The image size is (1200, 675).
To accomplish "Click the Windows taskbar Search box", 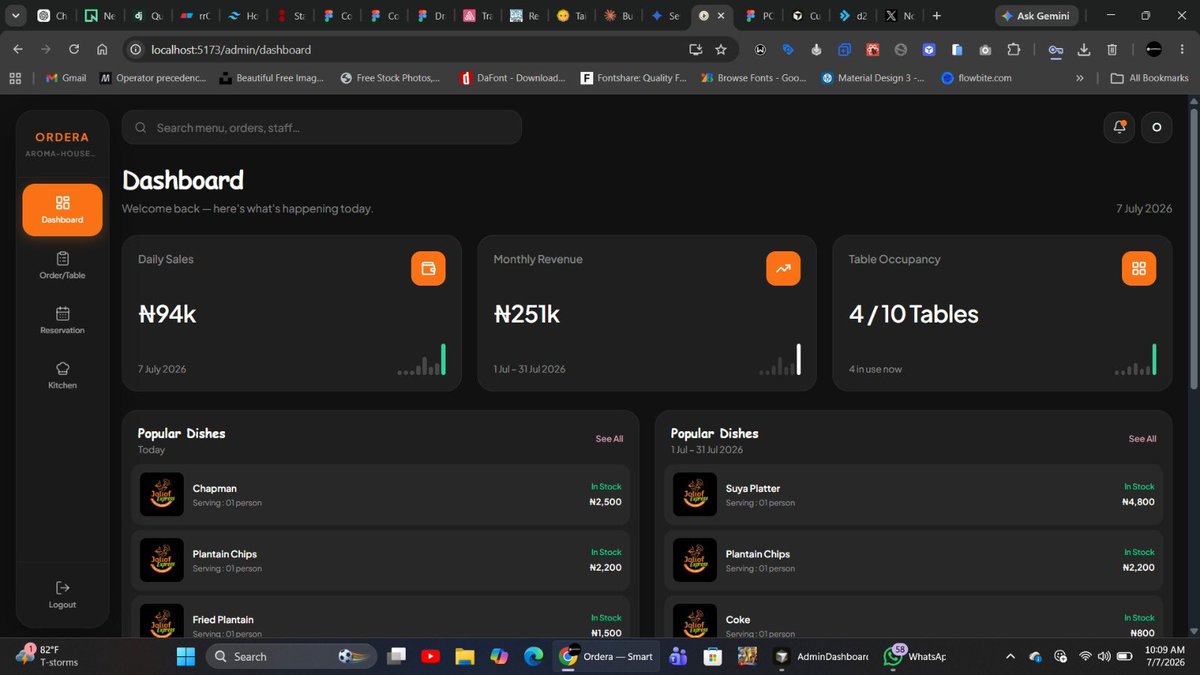I will (x=291, y=656).
